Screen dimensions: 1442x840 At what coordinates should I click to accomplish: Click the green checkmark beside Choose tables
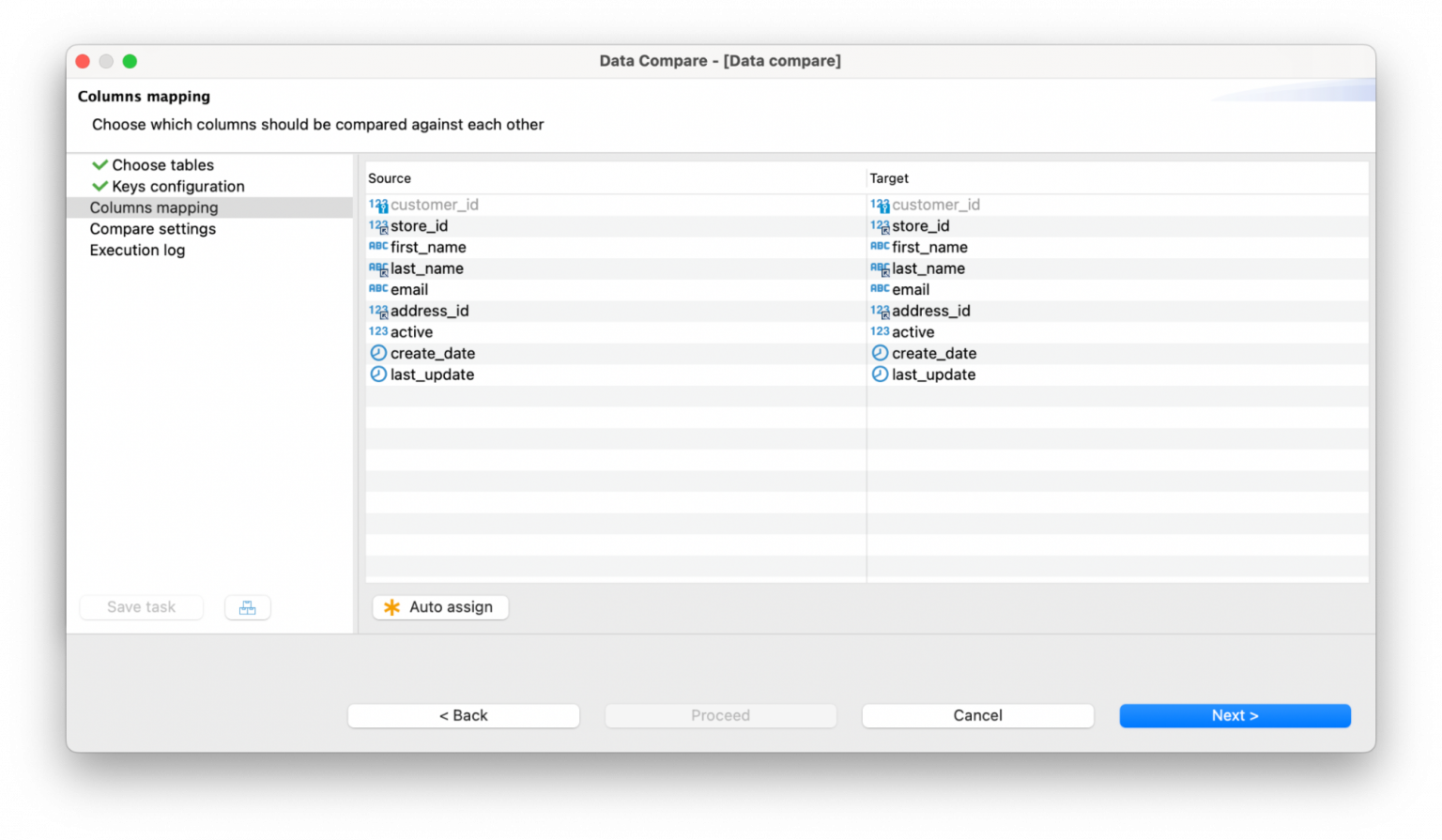[99, 164]
